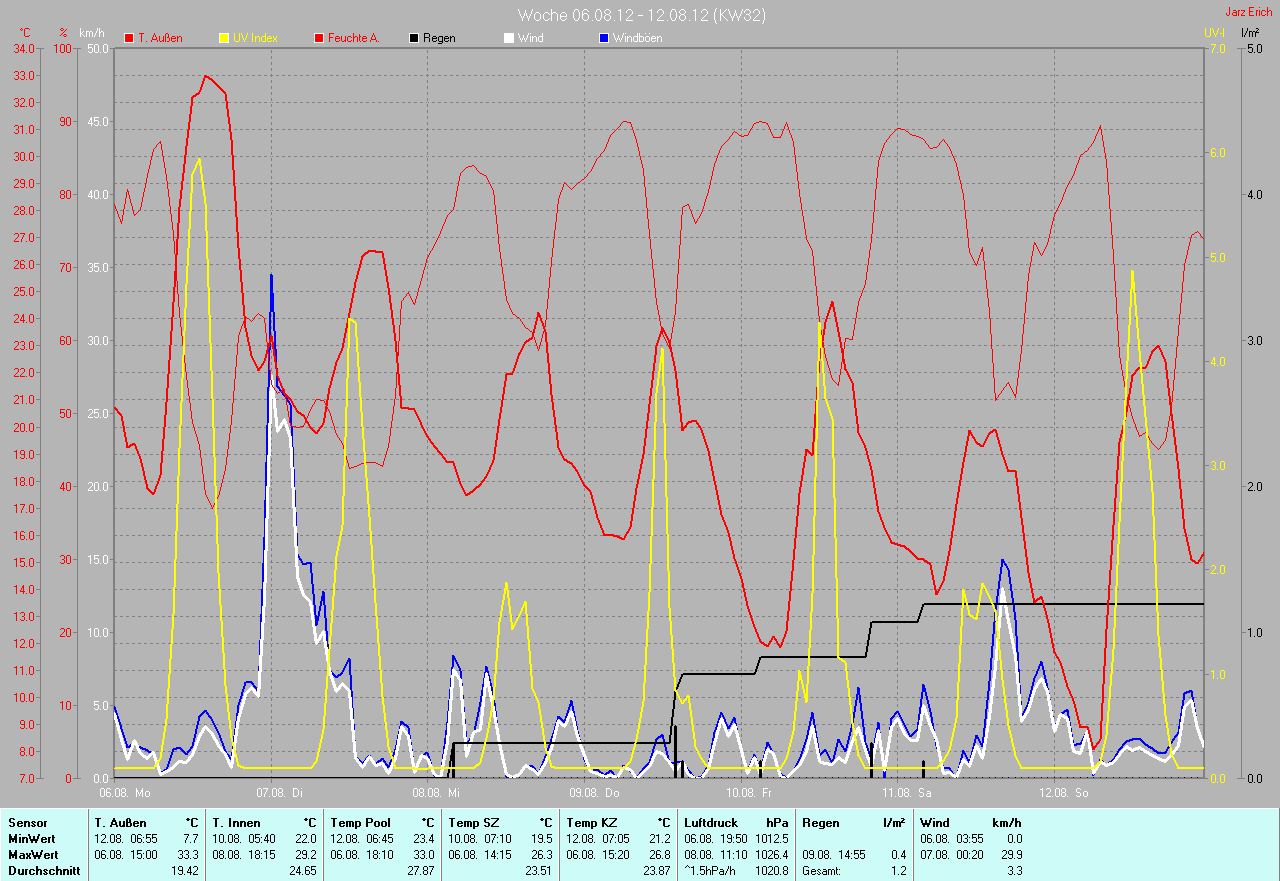The width and height of the screenshot is (1280, 881).
Task: Click the 'Temp KZ' column header
Action: point(591,822)
